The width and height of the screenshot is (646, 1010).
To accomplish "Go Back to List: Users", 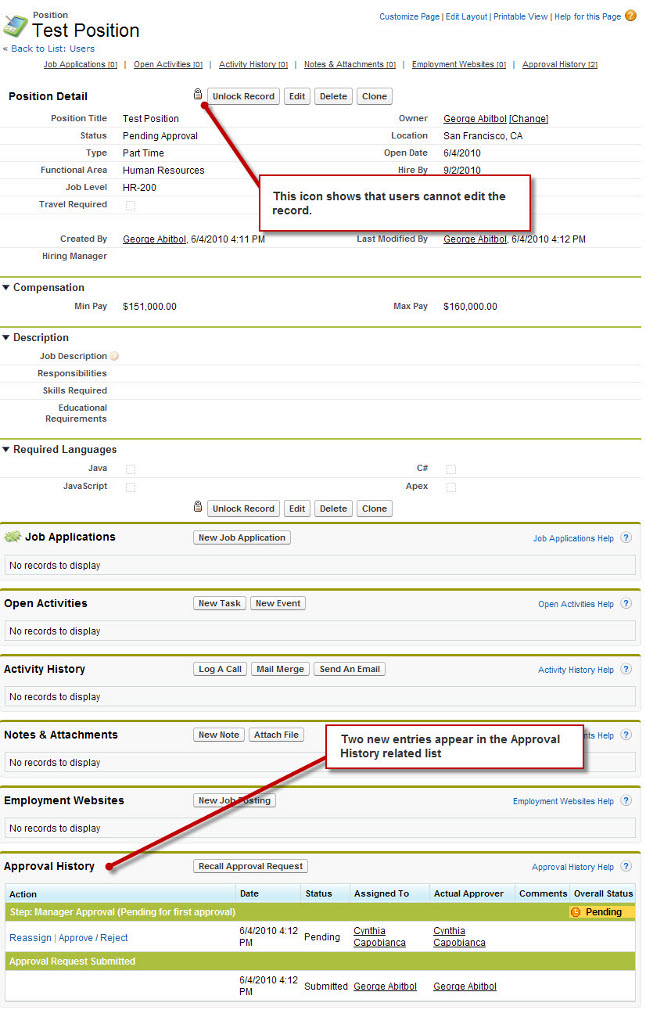I will [x=53, y=48].
